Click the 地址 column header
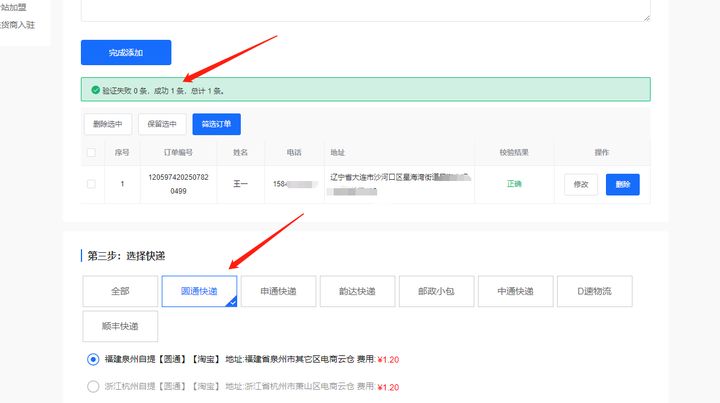Screen dimensions: 720x403 pos(338,152)
